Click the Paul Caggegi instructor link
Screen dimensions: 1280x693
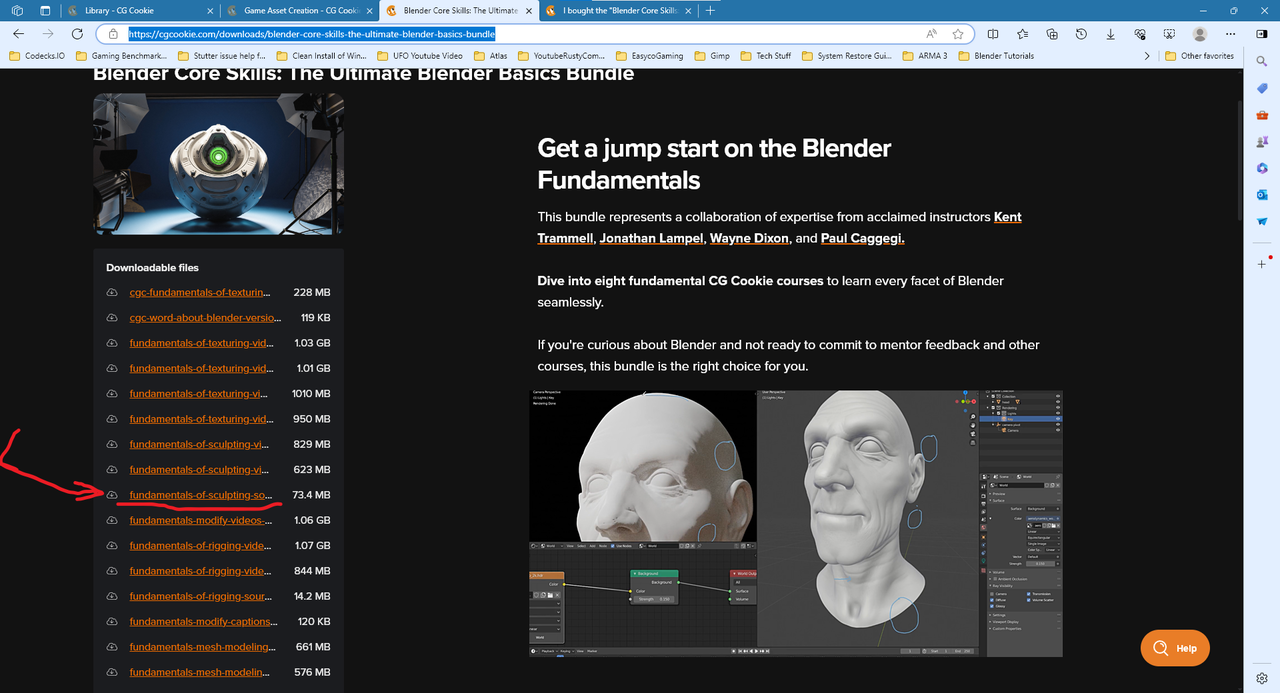point(861,238)
